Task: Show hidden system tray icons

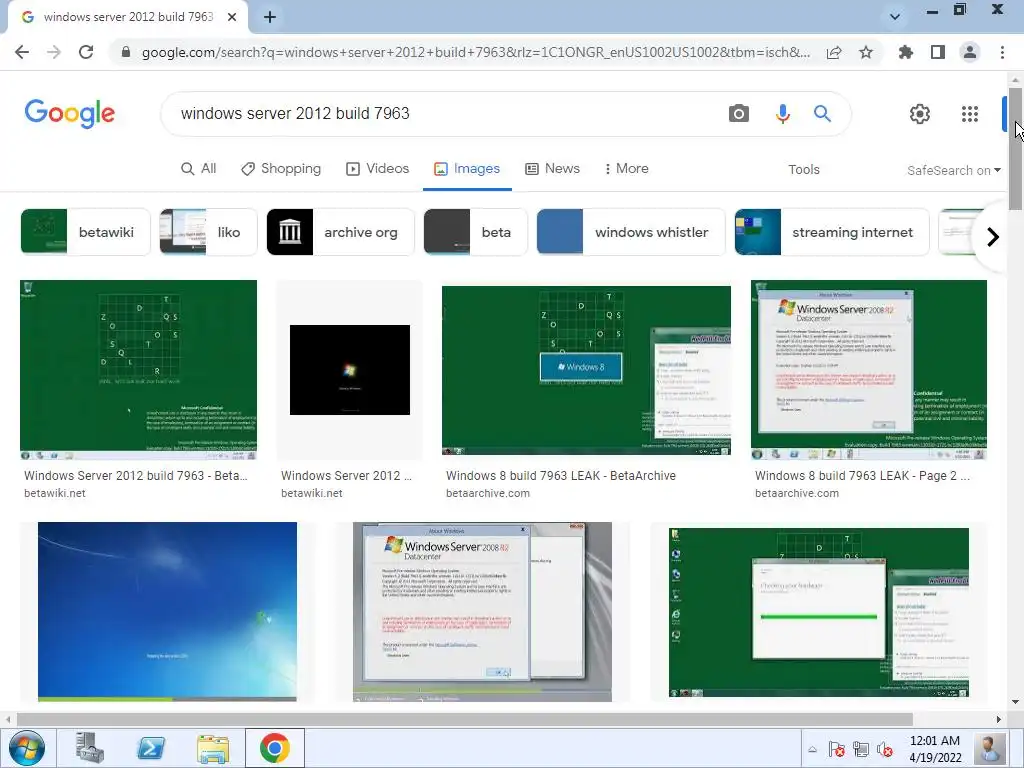Action: pos(812,749)
